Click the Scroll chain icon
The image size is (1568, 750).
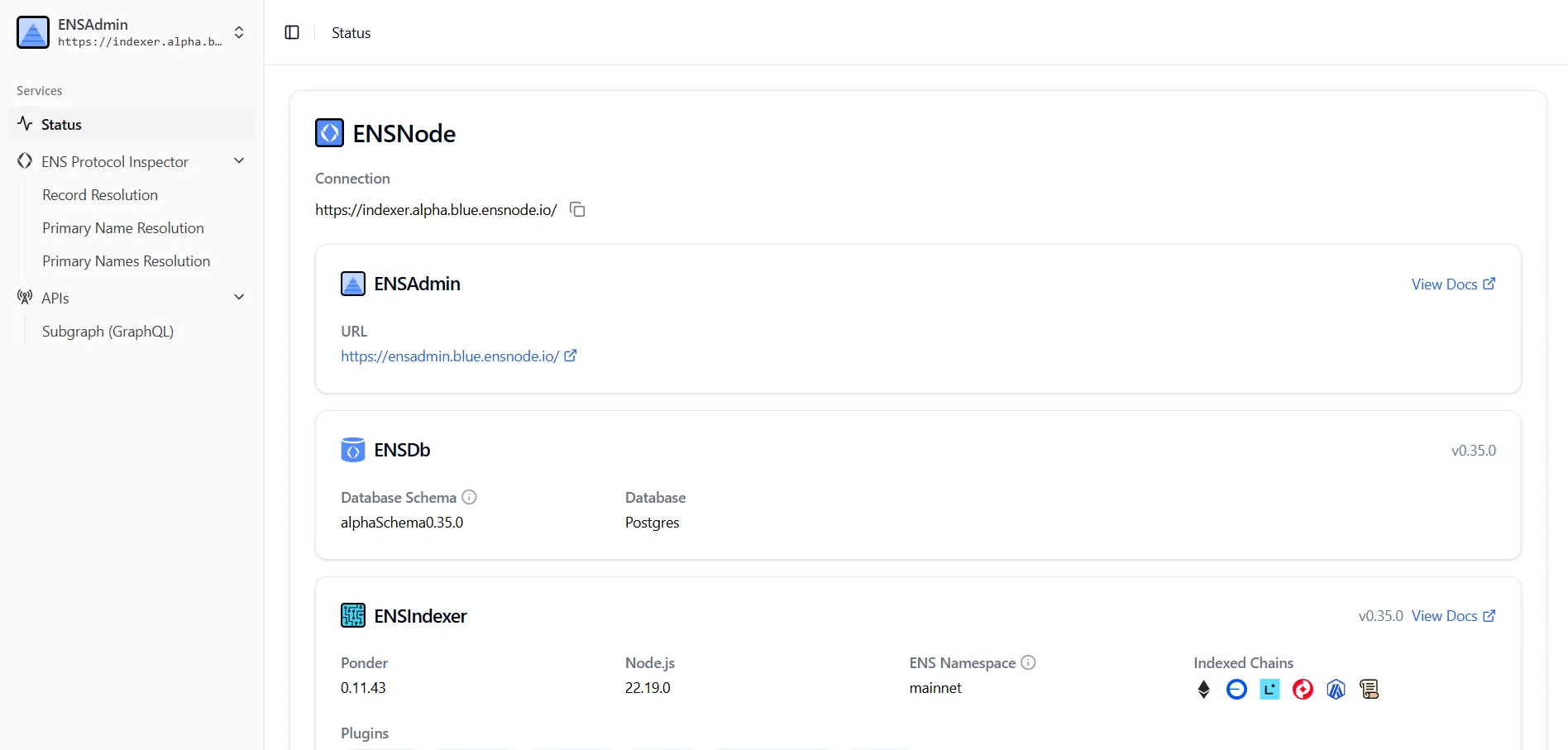1369,689
